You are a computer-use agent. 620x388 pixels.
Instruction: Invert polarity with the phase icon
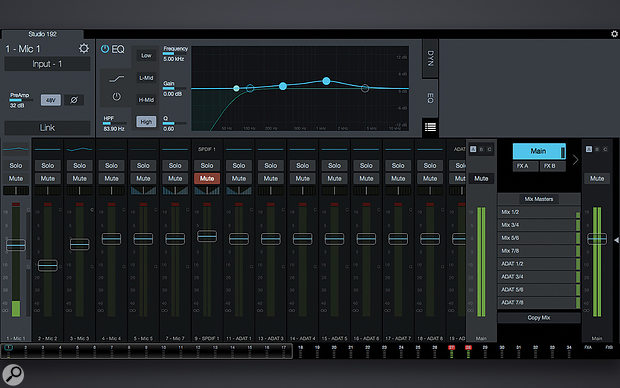point(74,100)
